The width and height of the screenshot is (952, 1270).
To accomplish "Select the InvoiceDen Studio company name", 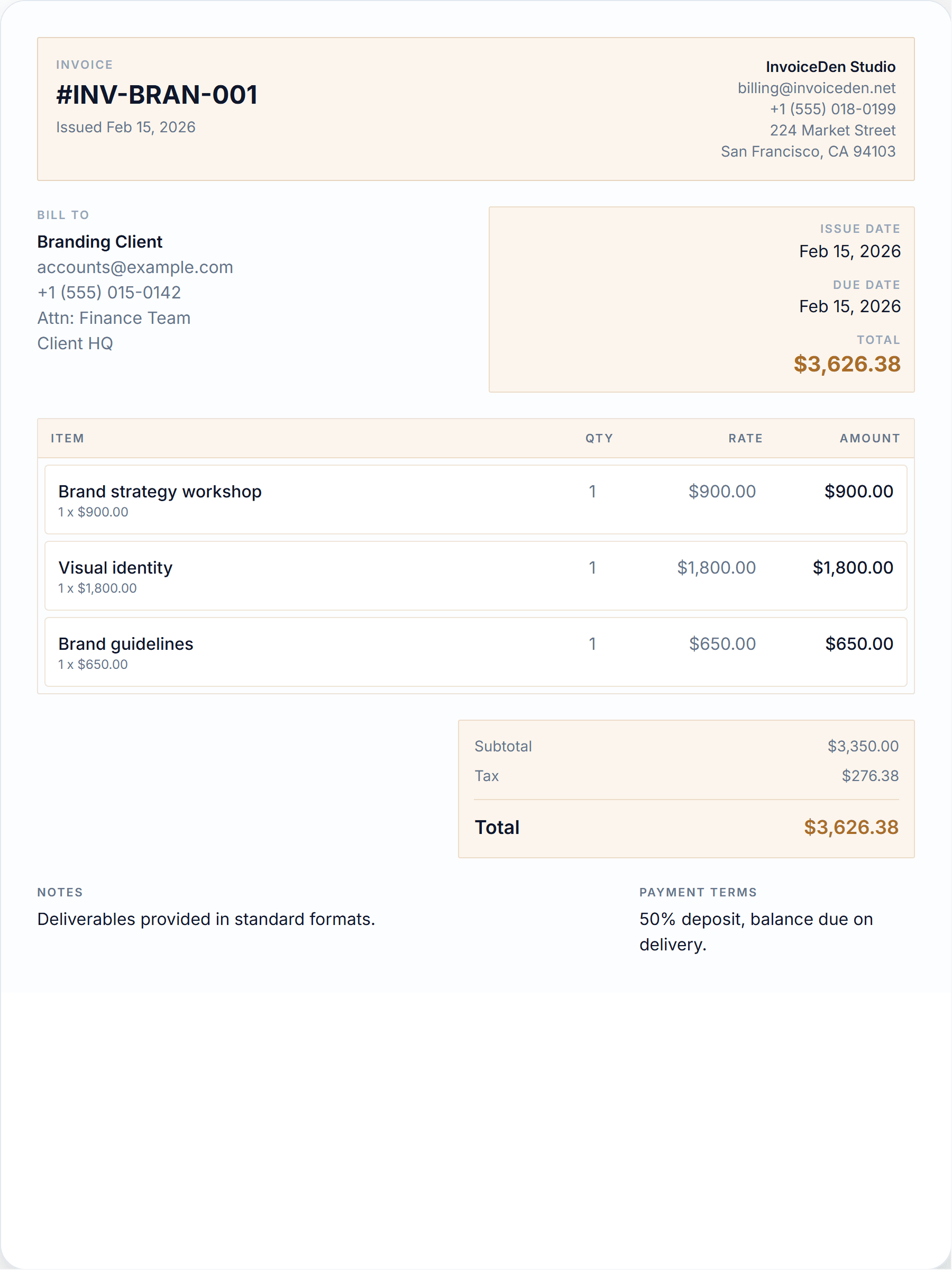I will click(830, 67).
